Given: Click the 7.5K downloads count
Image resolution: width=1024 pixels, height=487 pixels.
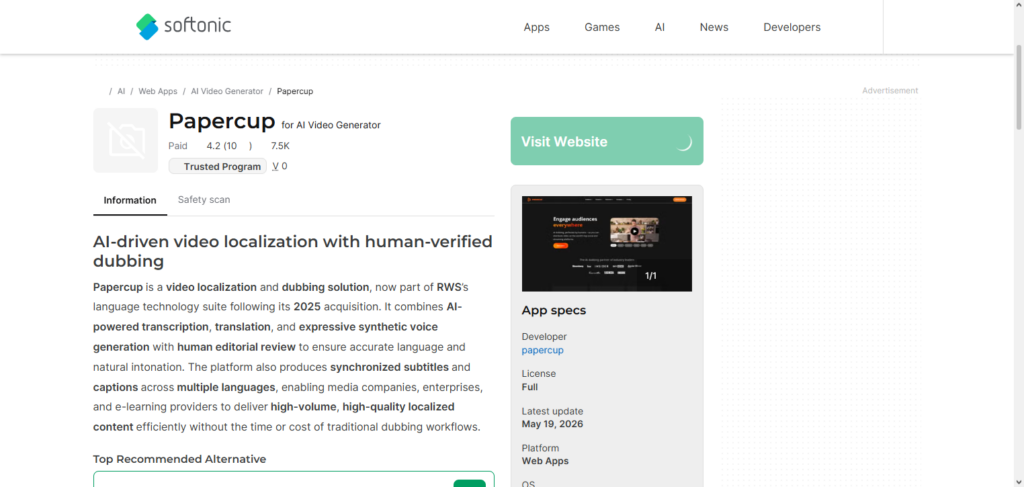Looking at the screenshot, I should click(280, 146).
